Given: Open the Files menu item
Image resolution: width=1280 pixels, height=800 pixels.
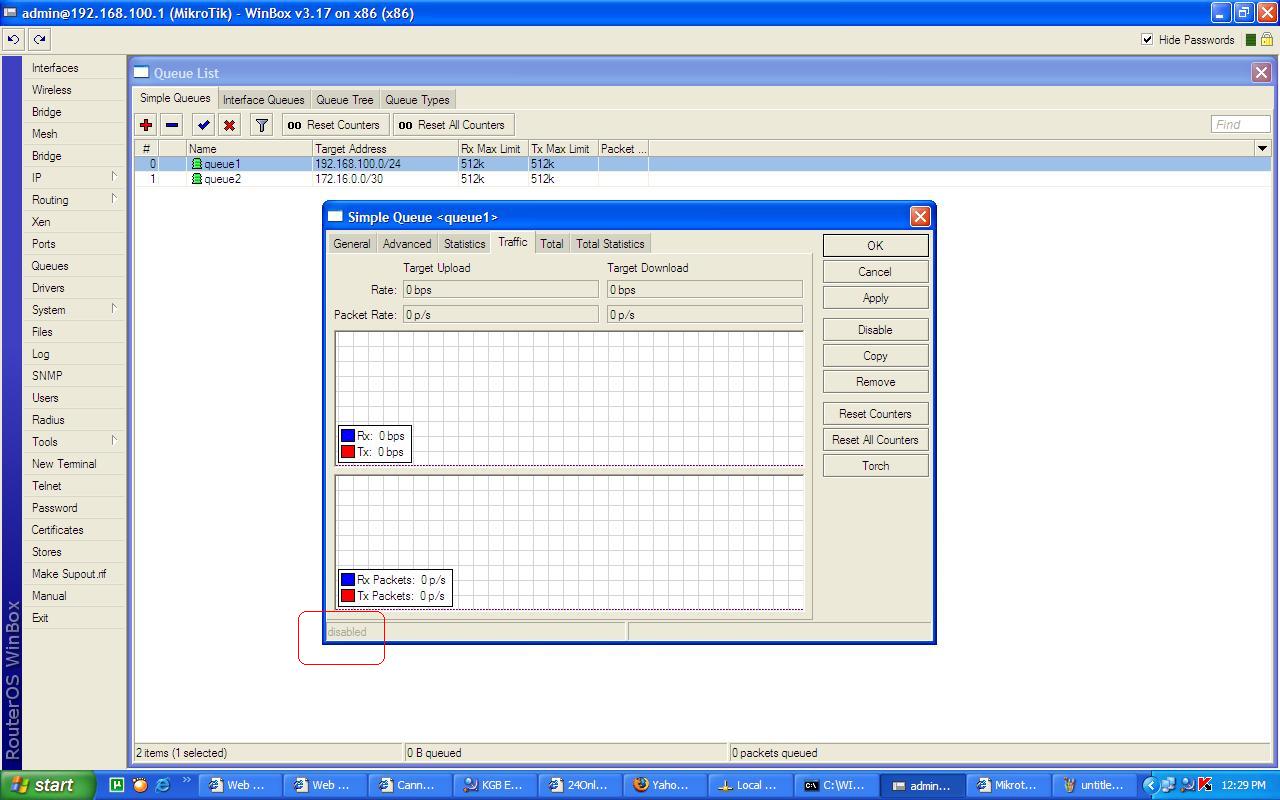Looking at the screenshot, I should point(42,332).
